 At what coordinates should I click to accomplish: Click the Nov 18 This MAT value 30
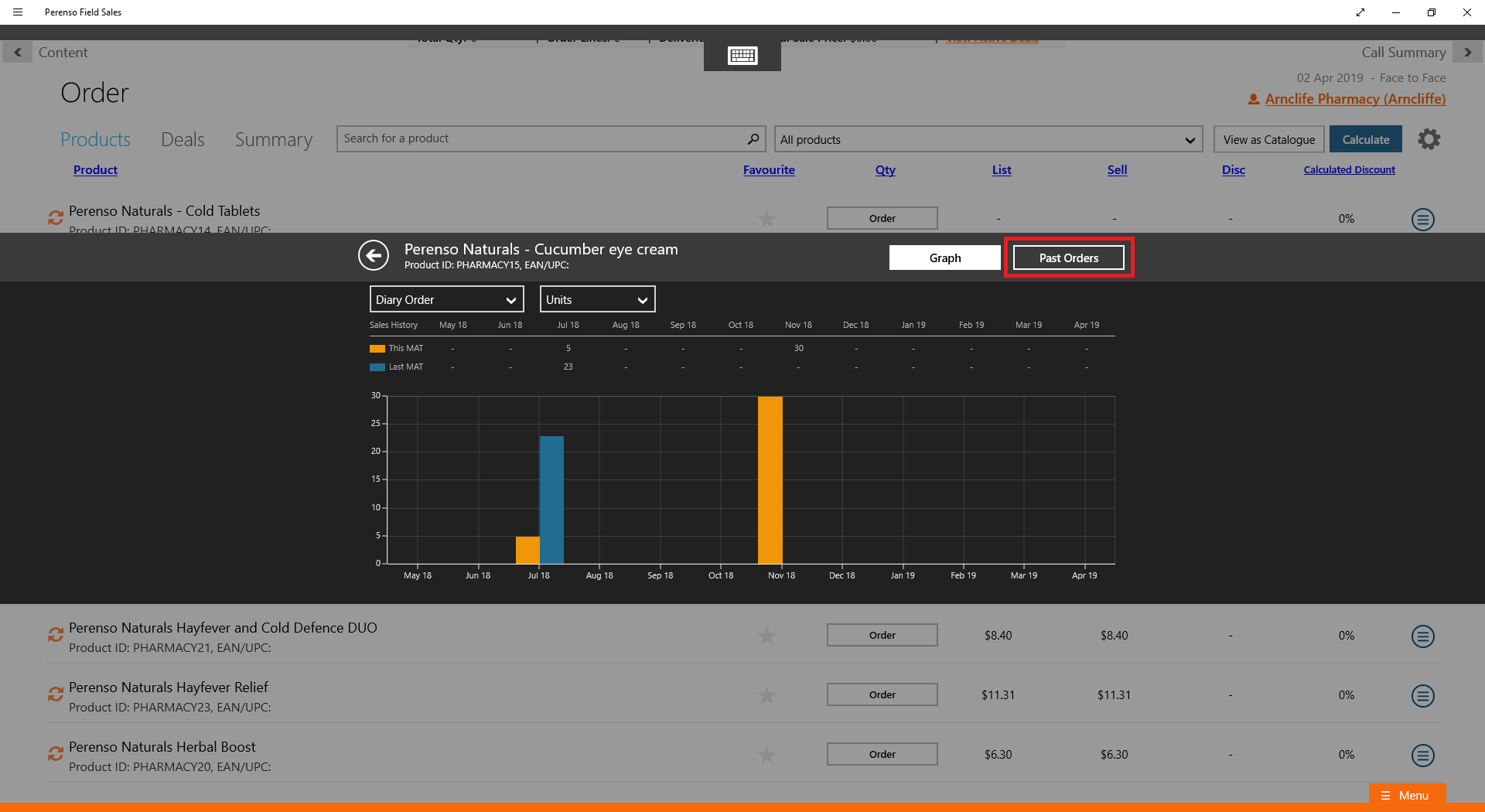(x=798, y=348)
